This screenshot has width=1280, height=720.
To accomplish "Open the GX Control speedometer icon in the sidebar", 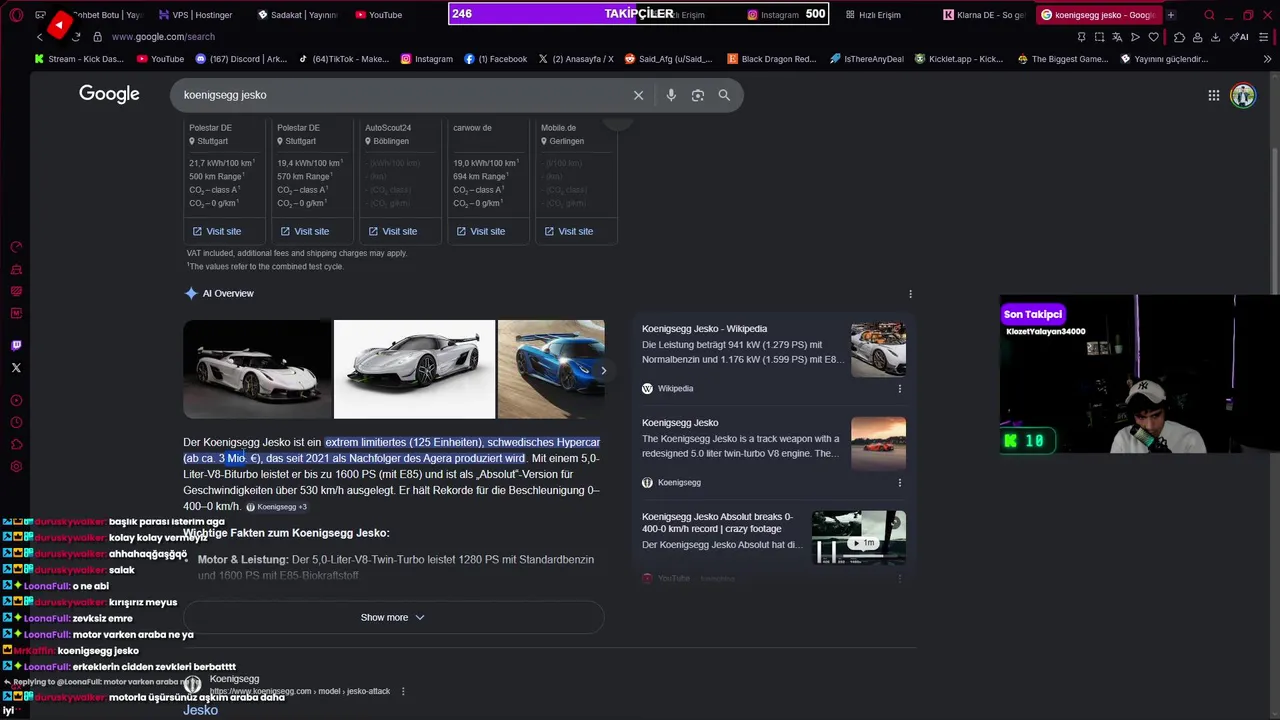I will pyautogui.click(x=16, y=247).
